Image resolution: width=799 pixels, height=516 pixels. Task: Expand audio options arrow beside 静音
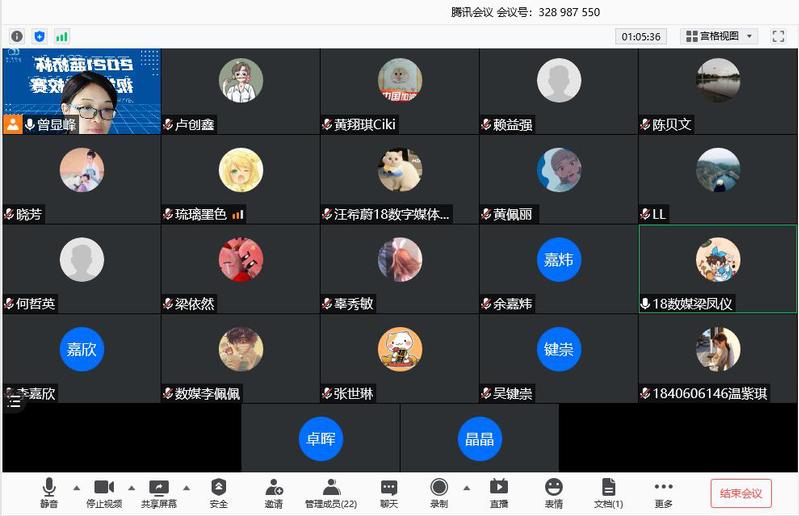point(76,488)
